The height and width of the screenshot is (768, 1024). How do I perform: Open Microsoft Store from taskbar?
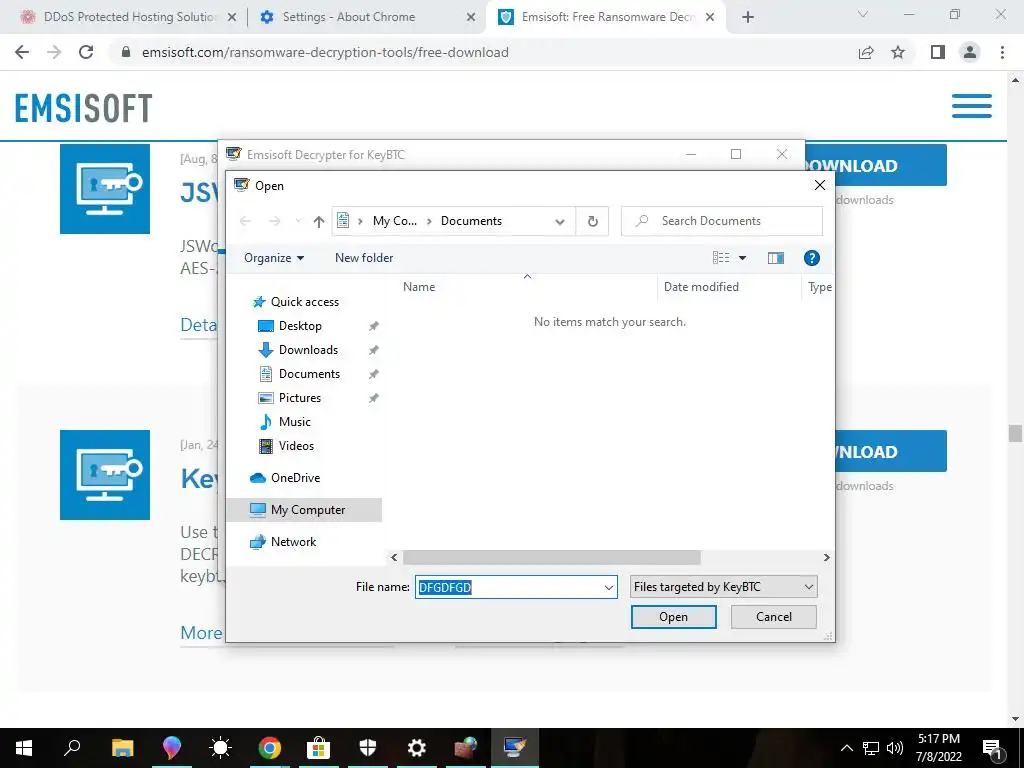(318, 748)
